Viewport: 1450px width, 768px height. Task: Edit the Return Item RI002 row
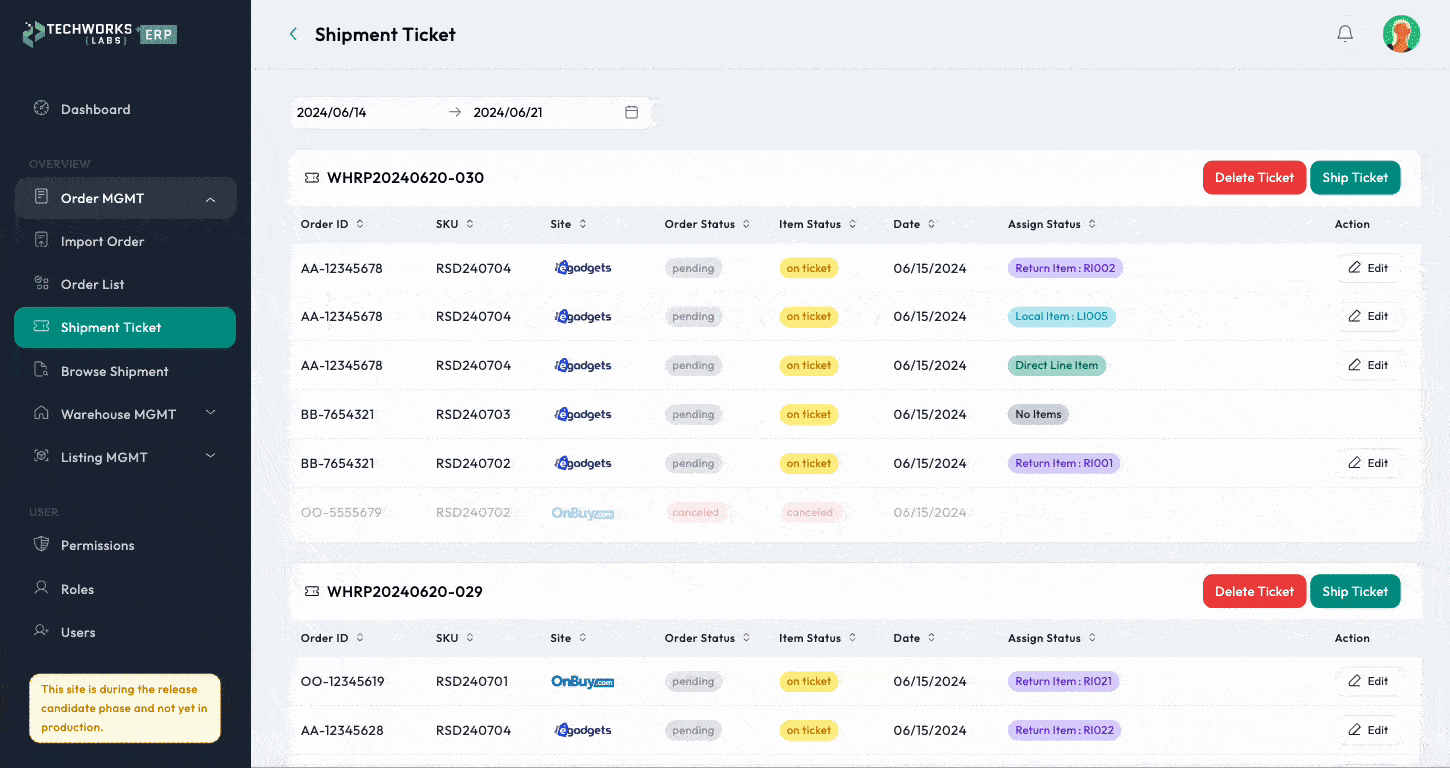tap(1368, 268)
